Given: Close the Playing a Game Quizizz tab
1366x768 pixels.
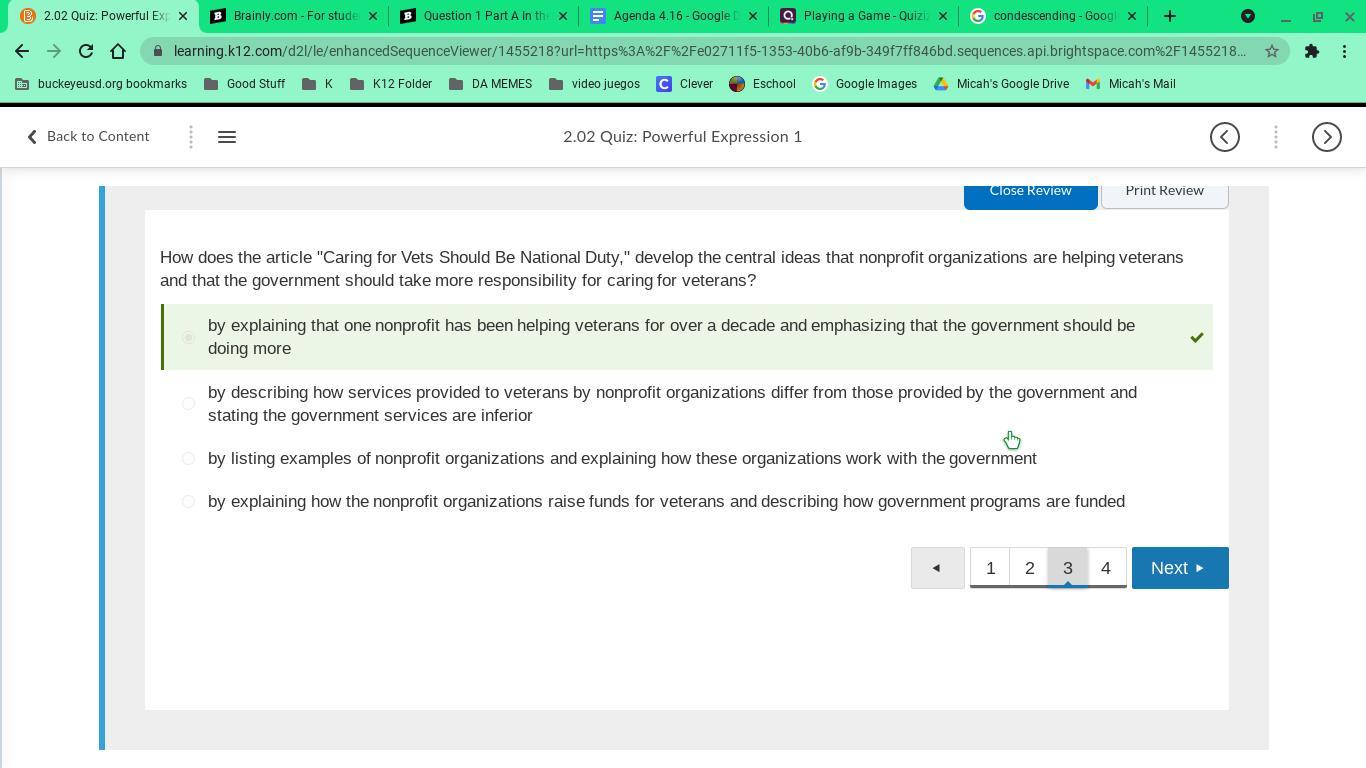Looking at the screenshot, I should pyautogui.click(x=942, y=16).
